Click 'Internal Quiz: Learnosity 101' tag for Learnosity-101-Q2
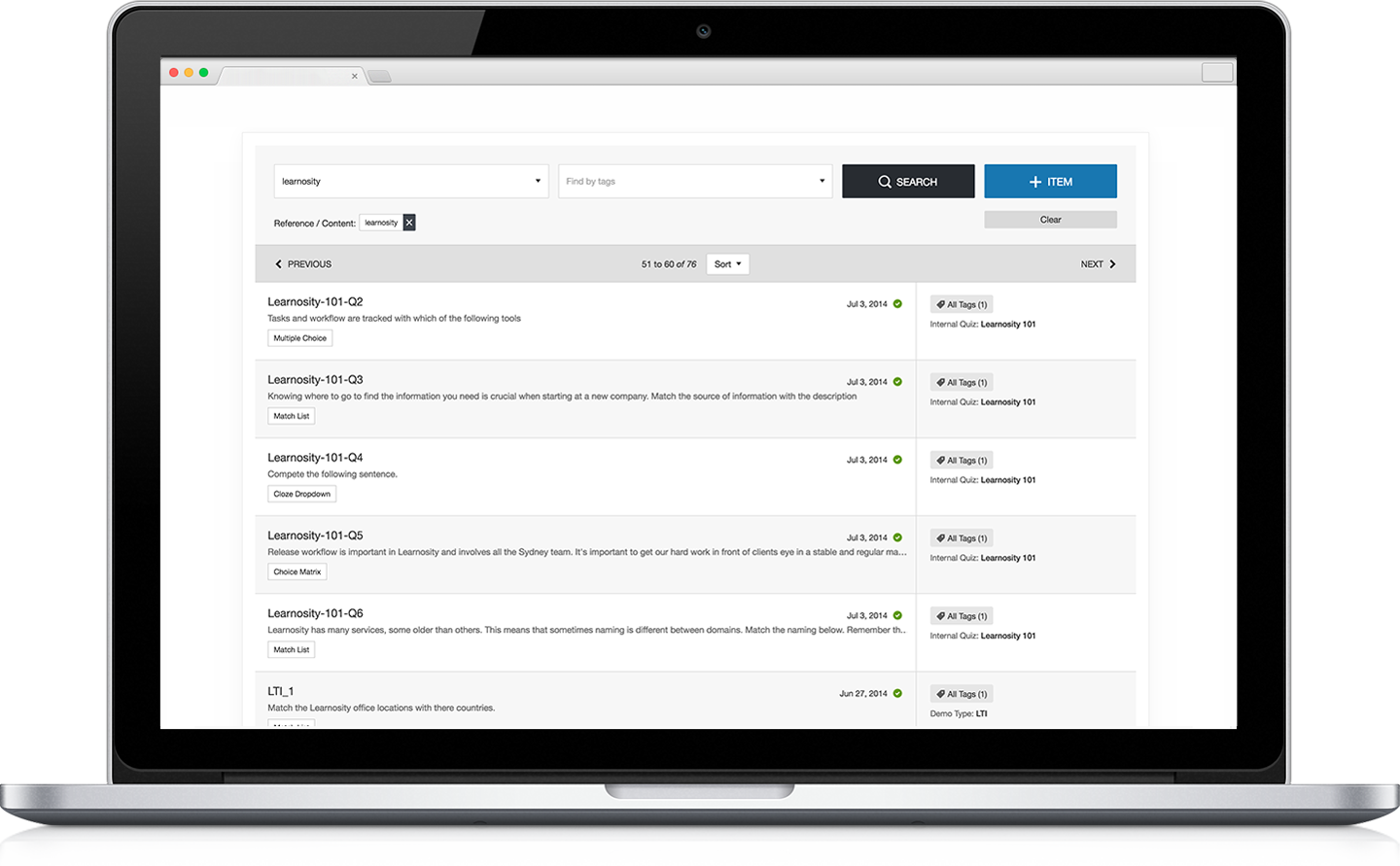This screenshot has height=866, width=1400. [983, 325]
